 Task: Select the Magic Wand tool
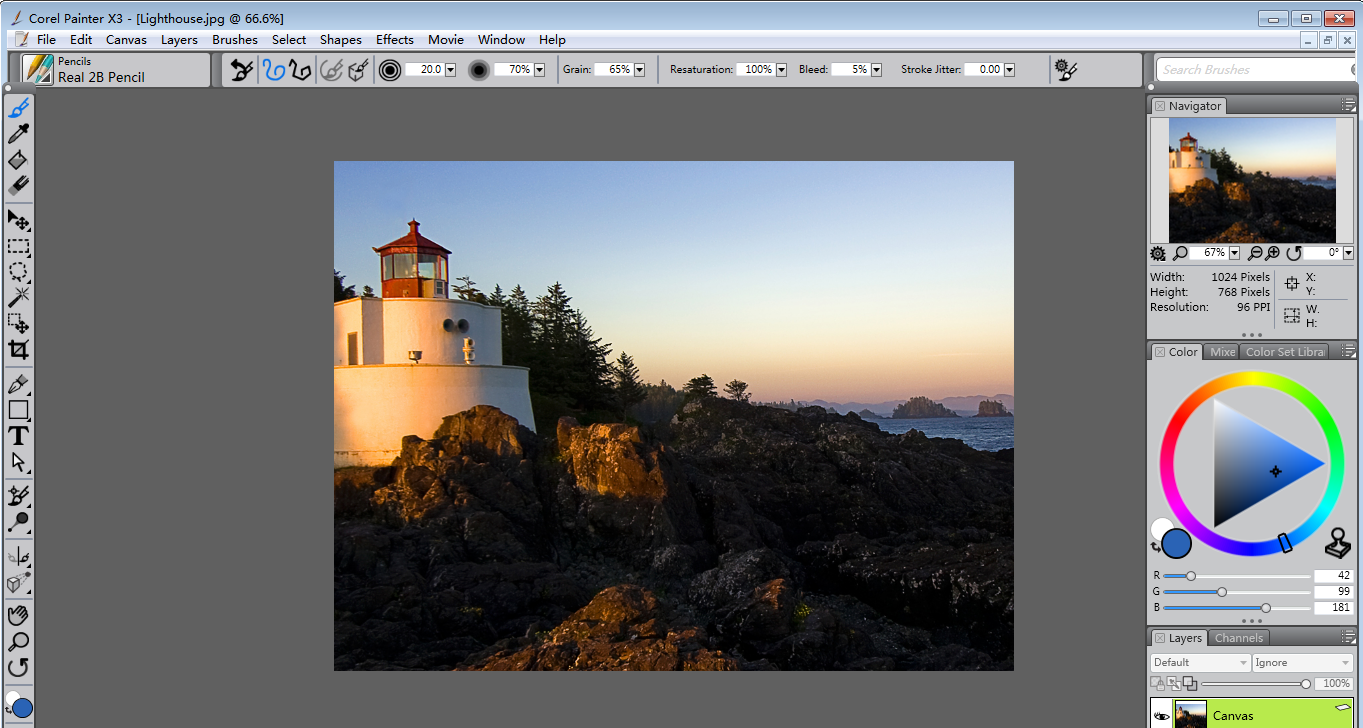(20, 295)
